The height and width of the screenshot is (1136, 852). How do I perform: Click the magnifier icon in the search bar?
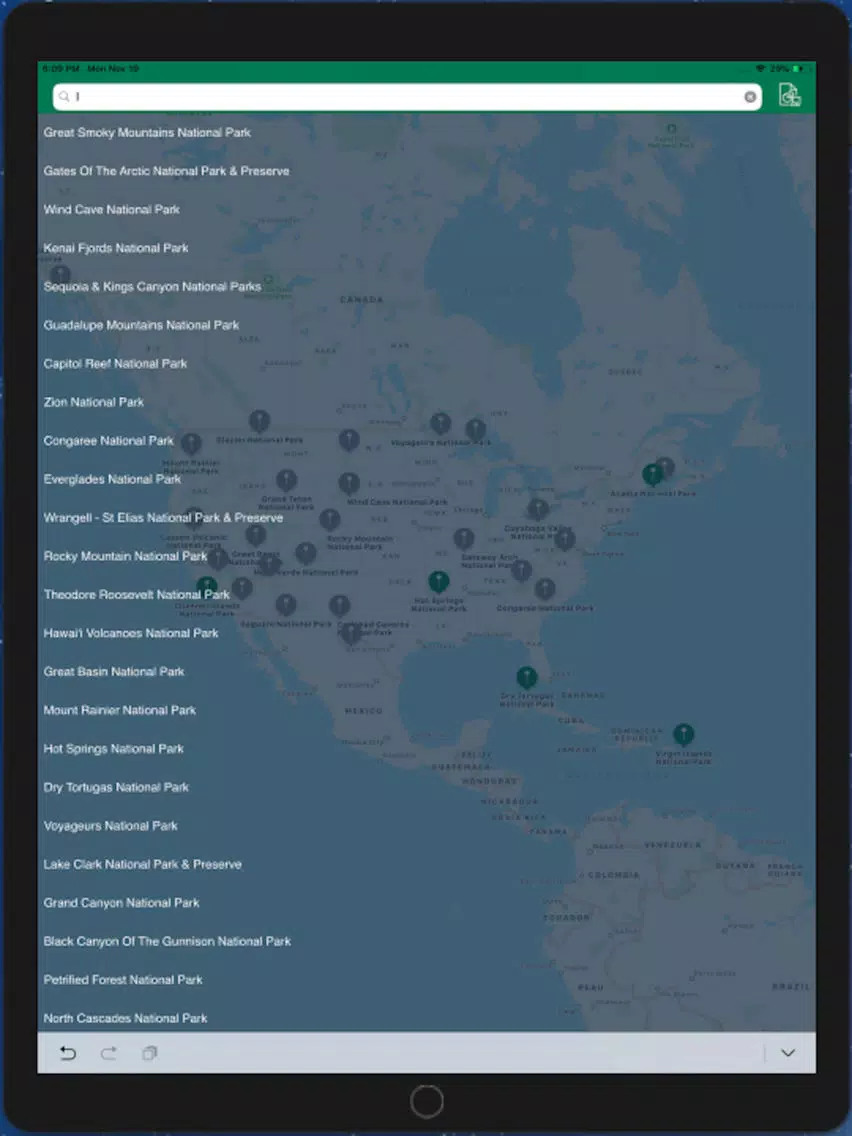(64, 96)
